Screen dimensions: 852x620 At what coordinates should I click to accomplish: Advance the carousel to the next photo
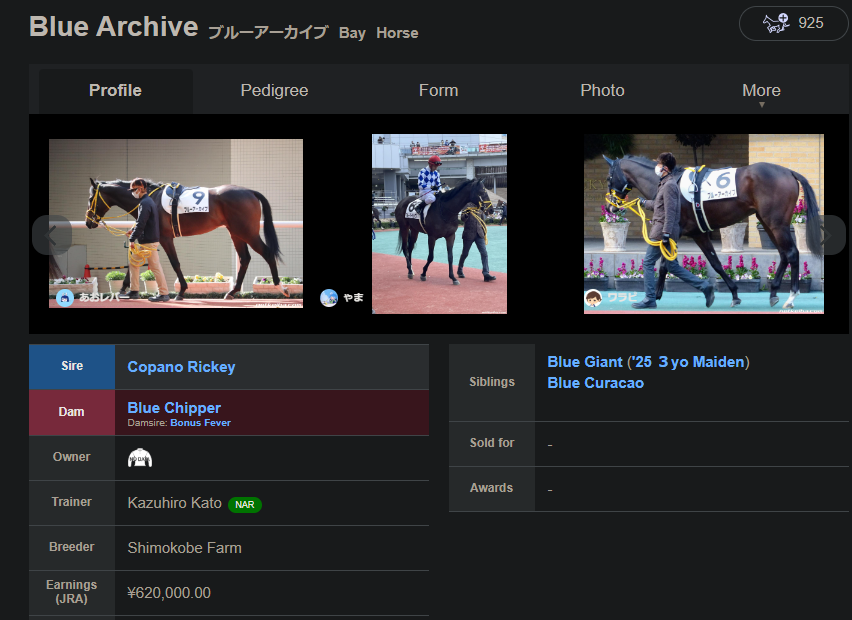click(x=826, y=235)
